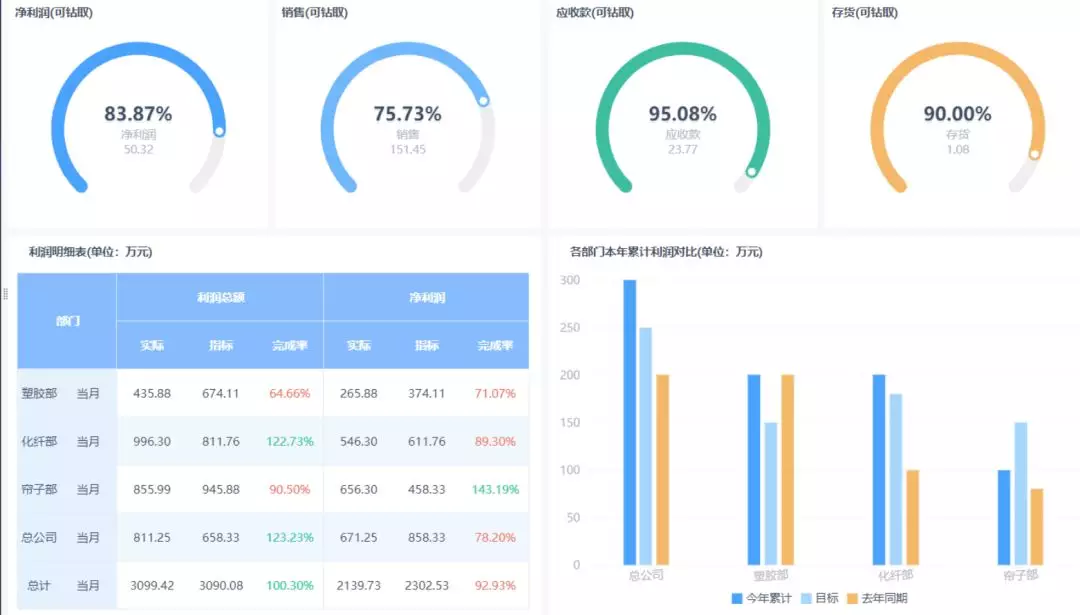Click green completion rate 122.73%
This screenshot has width=1080, height=615.
pyautogui.click(x=289, y=441)
